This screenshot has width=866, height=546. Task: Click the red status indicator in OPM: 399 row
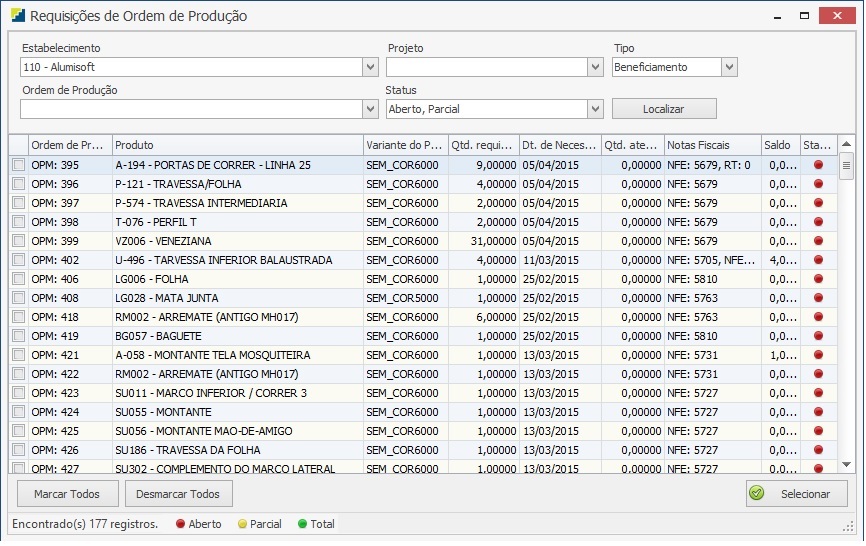point(818,241)
